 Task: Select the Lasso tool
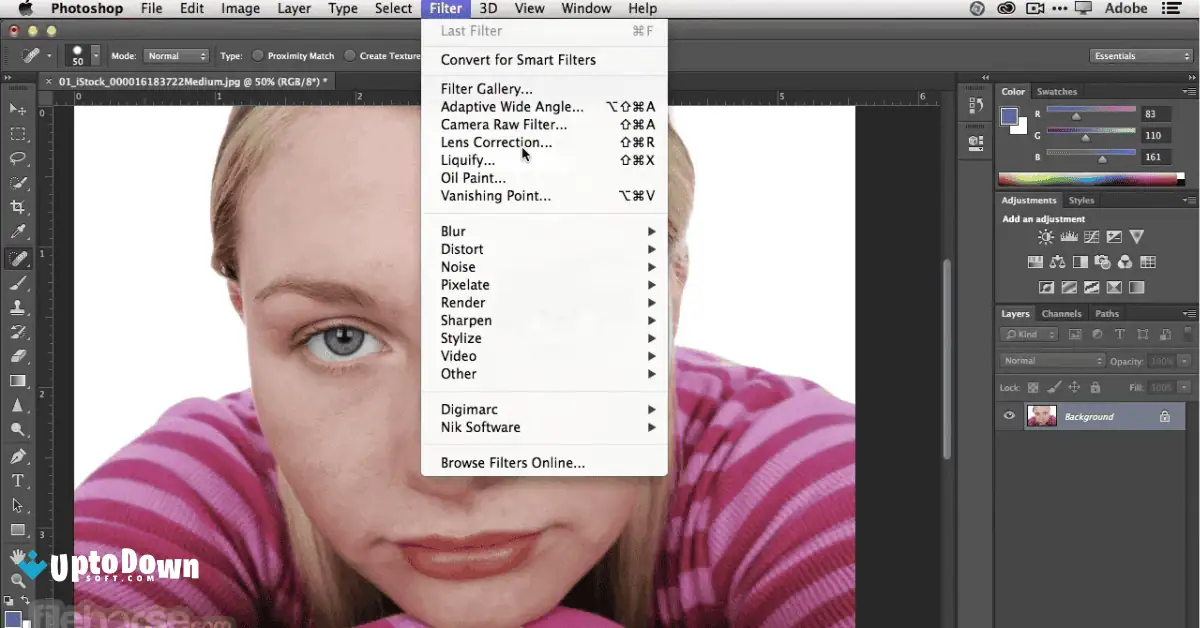(18, 158)
